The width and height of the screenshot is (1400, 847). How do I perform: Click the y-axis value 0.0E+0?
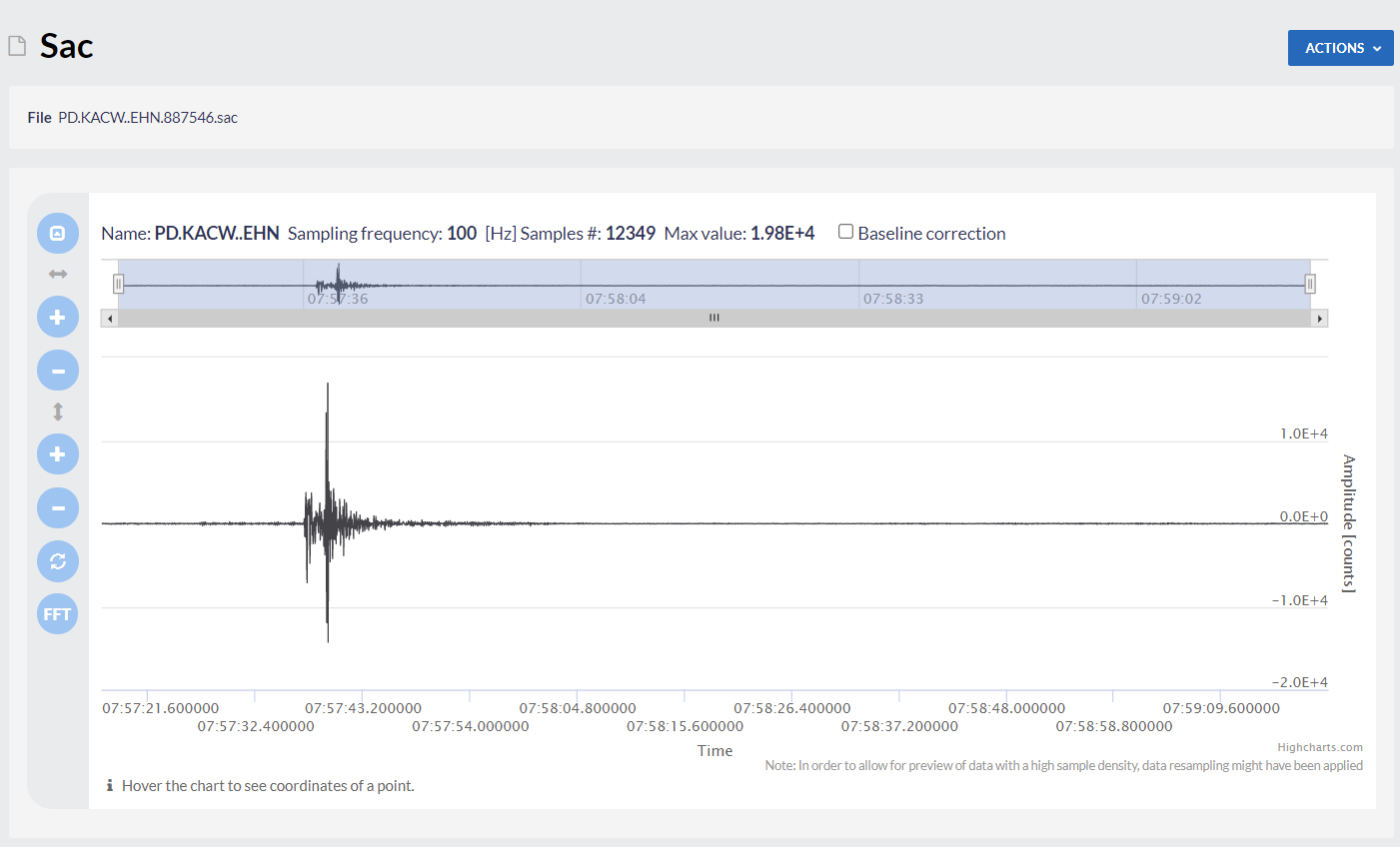(x=1304, y=516)
